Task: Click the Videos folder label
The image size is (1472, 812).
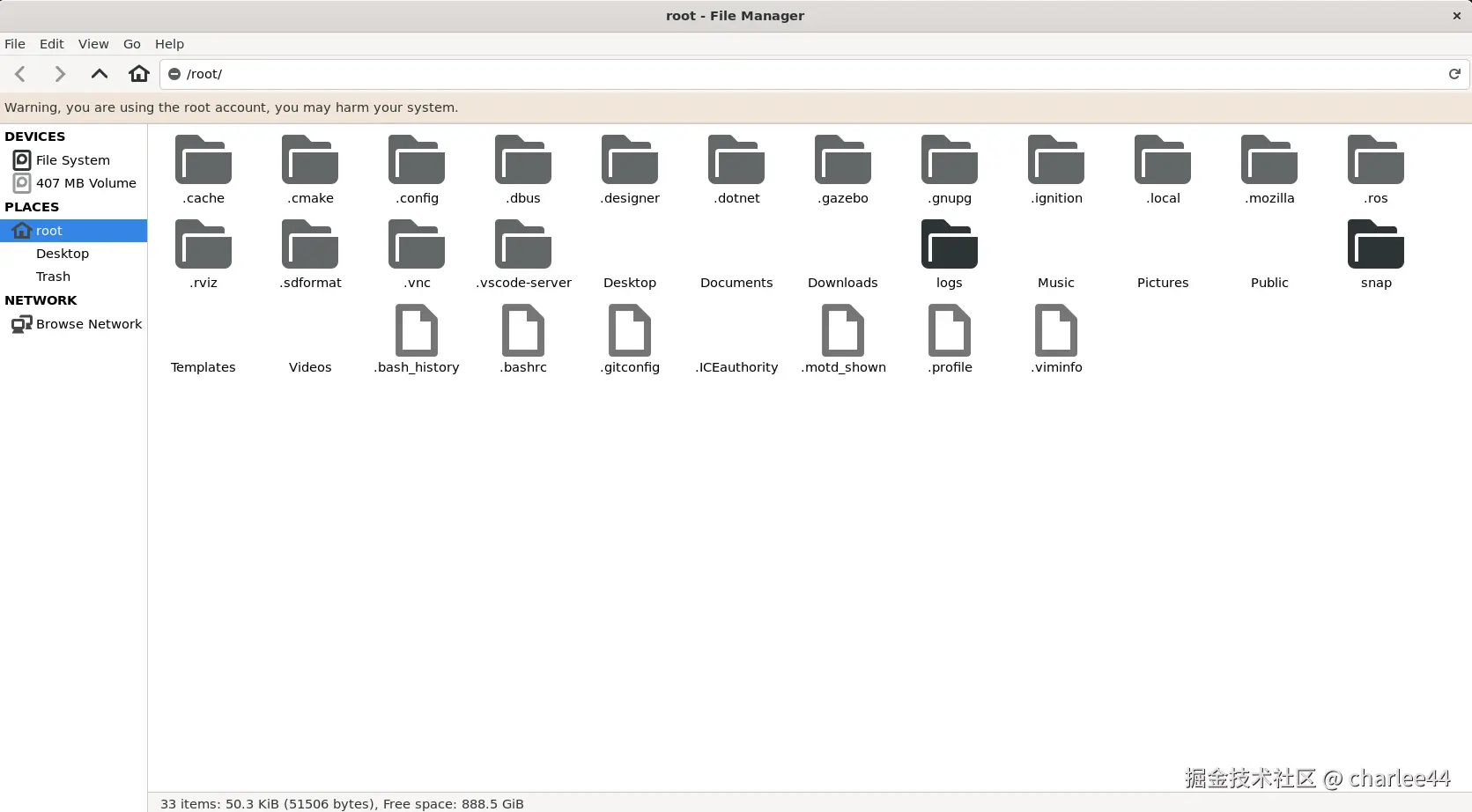Action: click(310, 367)
